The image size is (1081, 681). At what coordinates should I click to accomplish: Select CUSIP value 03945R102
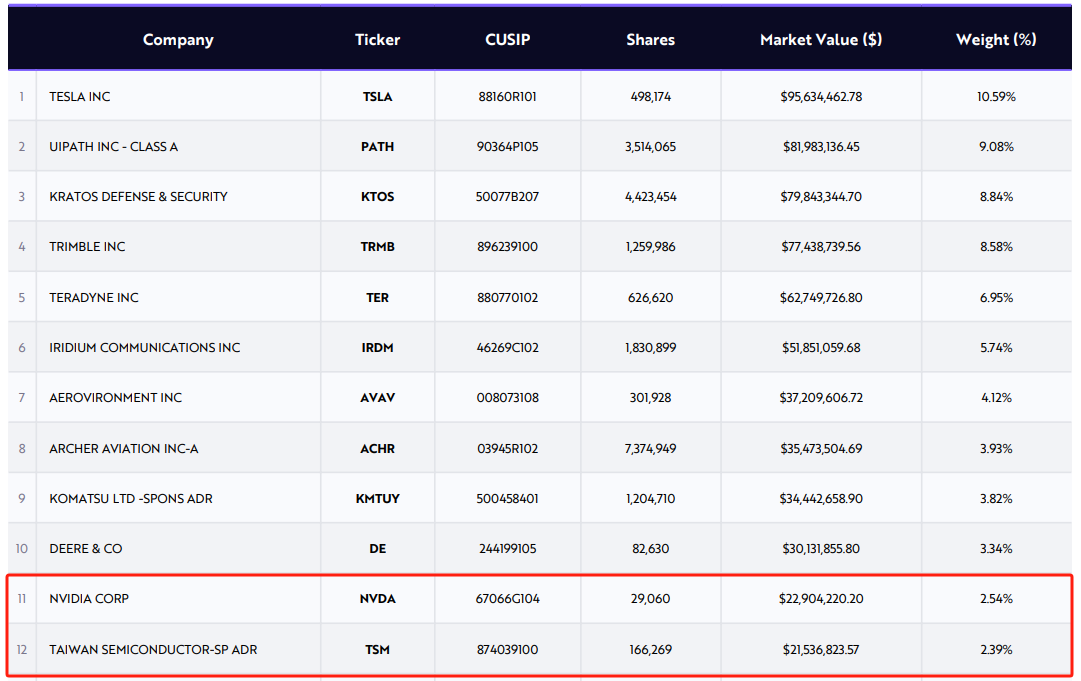(507, 449)
